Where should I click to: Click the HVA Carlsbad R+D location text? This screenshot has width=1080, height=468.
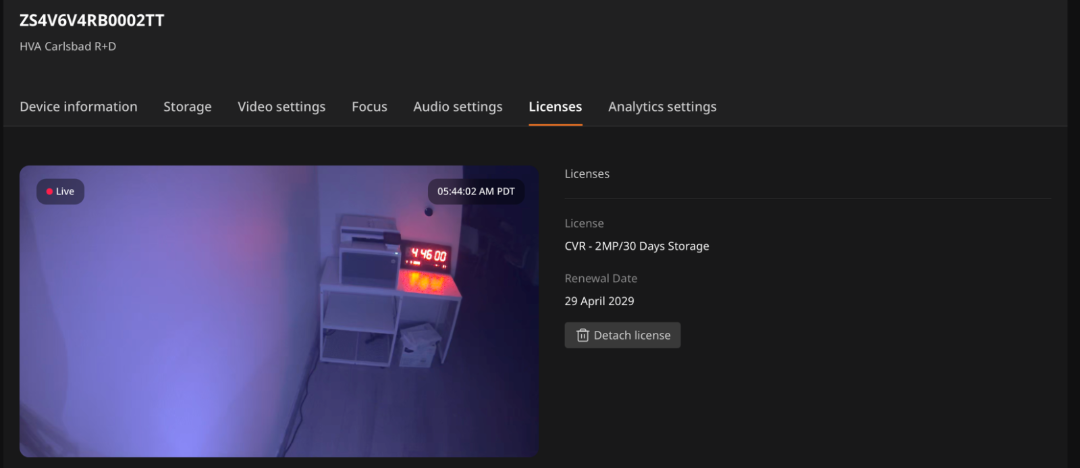tap(68, 47)
